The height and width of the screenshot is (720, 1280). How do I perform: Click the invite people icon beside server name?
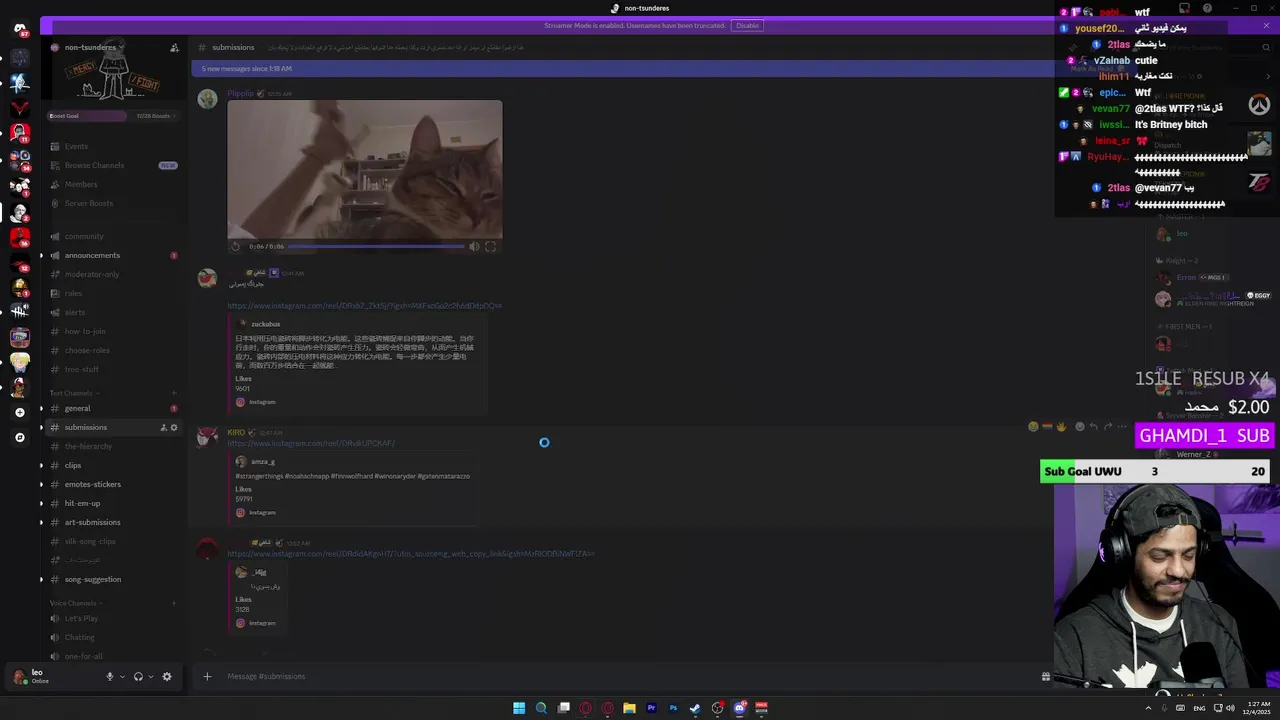[x=174, y=47]
